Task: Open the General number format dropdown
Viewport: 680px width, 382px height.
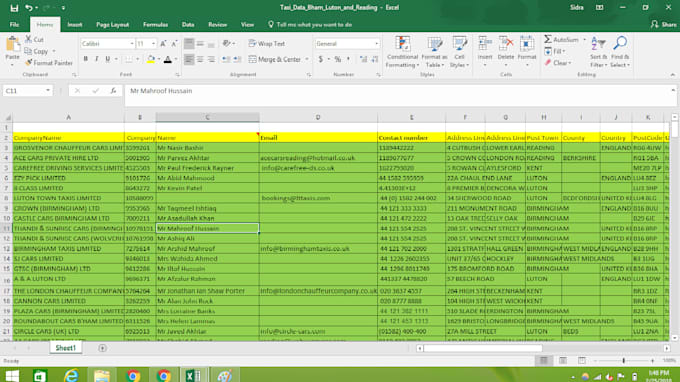Action: (x=376, y=44)
